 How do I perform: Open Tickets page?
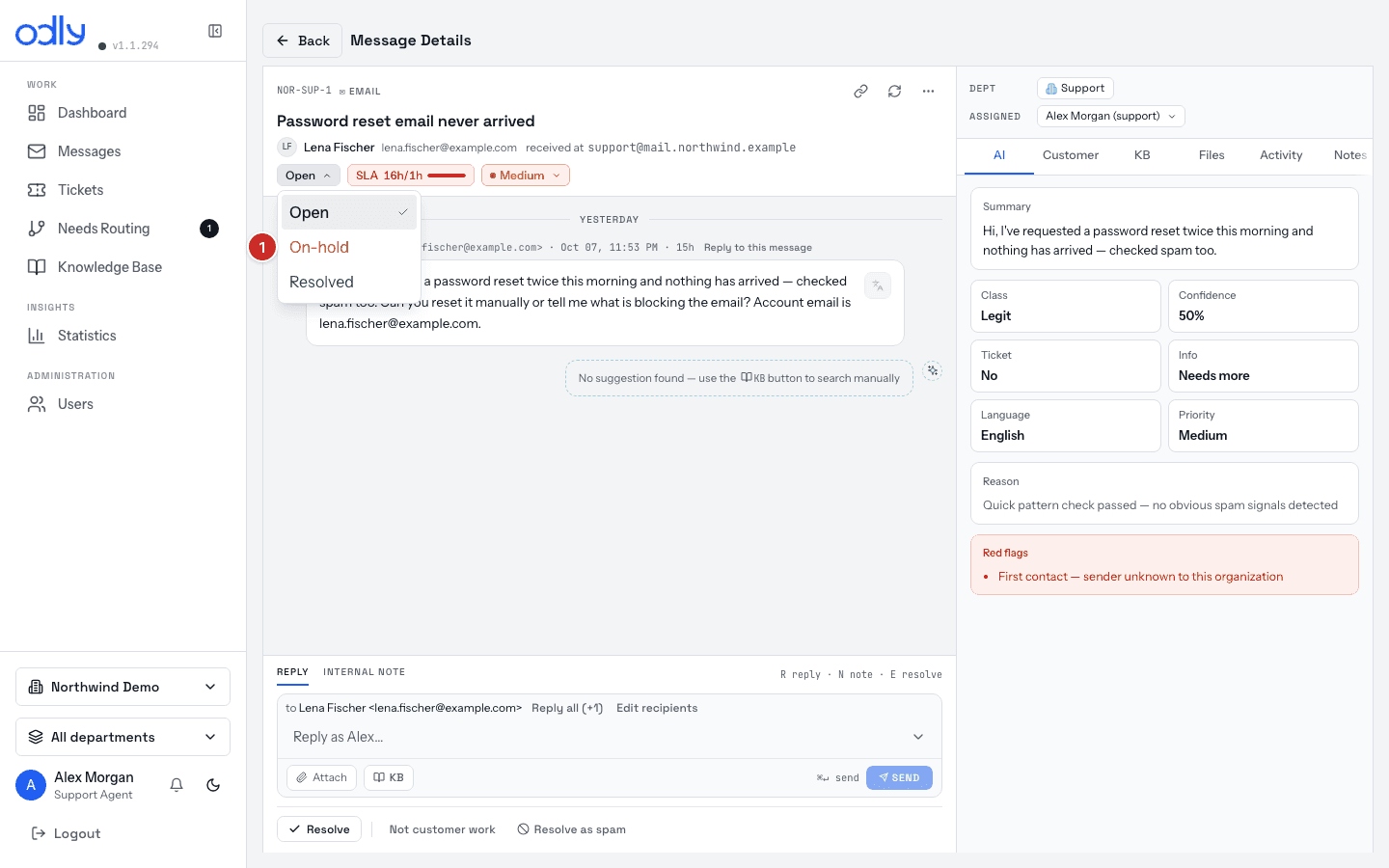123,190
